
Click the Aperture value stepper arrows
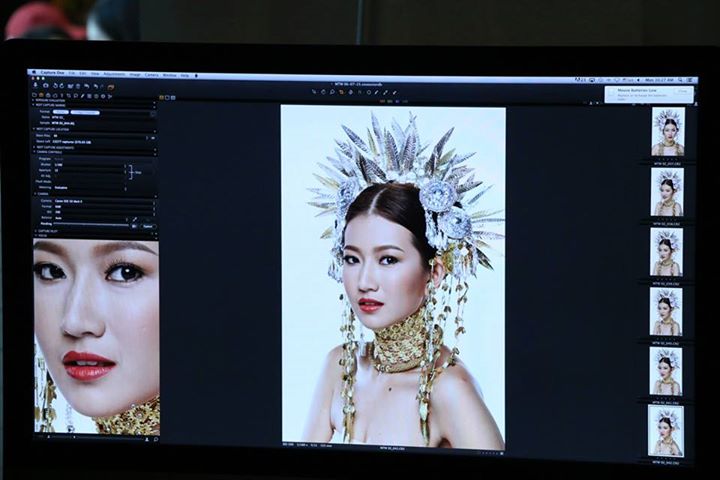tap(125, 171)
